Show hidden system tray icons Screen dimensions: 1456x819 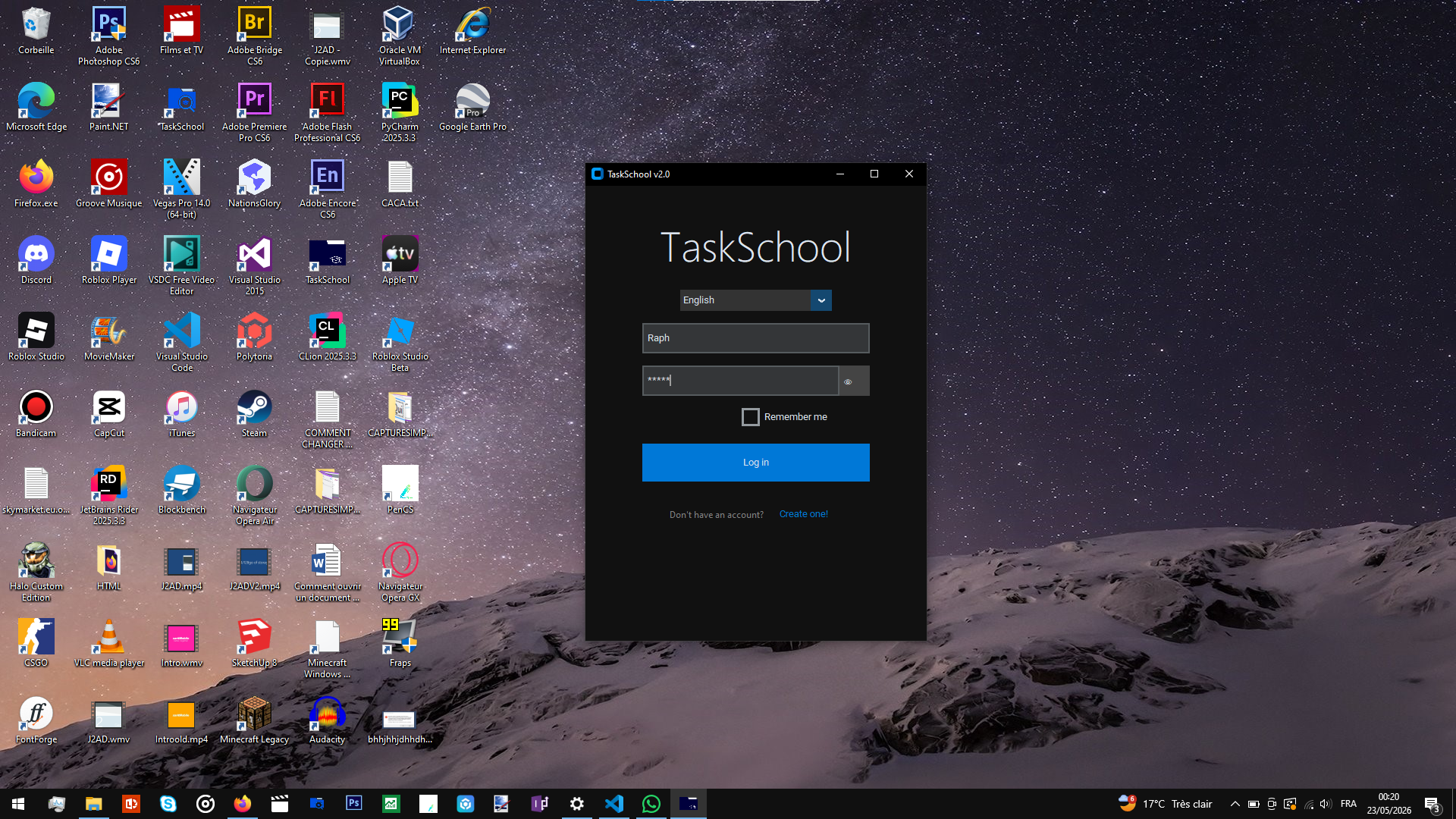[1235, 804]
